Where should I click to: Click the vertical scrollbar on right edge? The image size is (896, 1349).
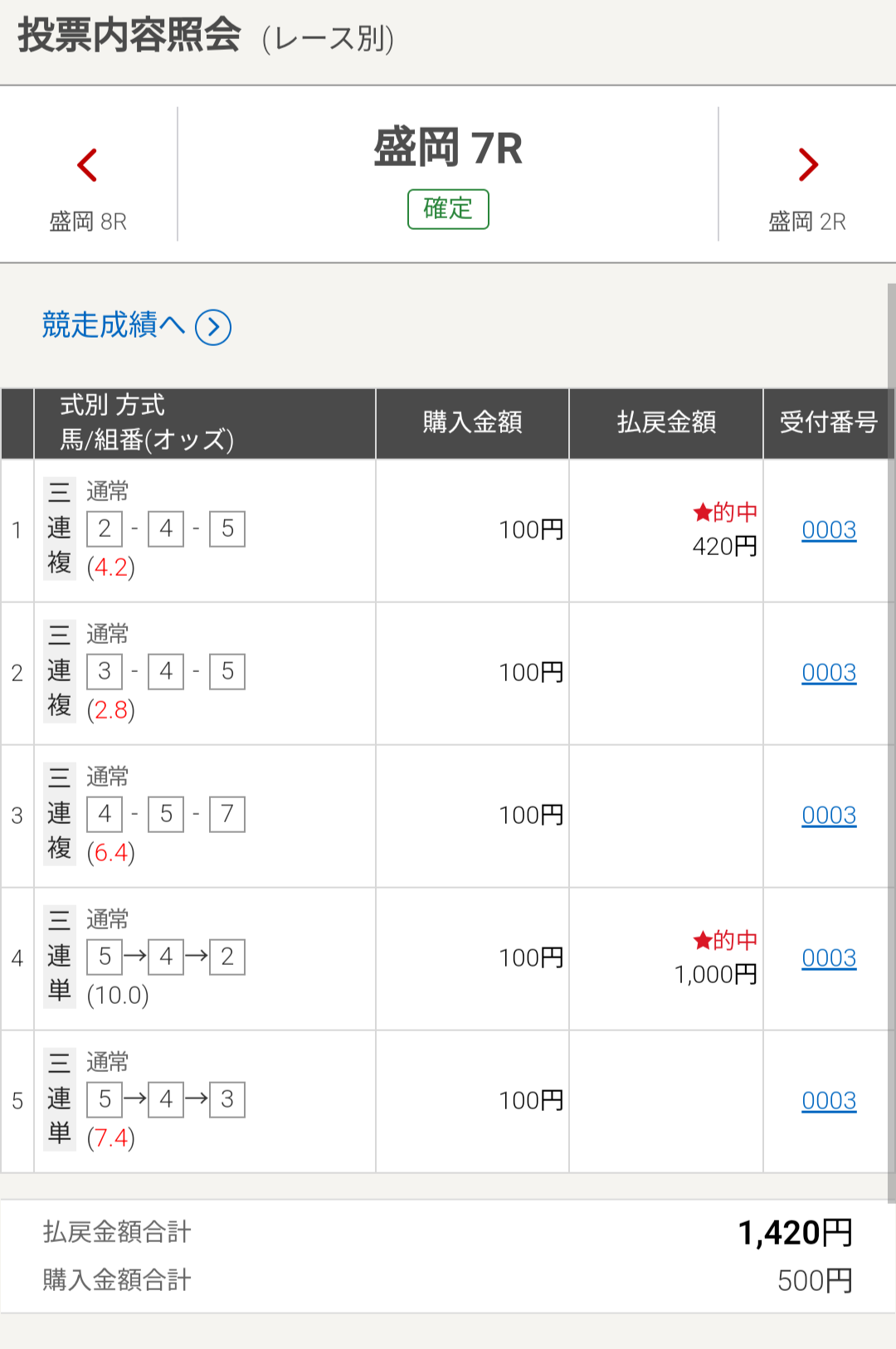(892, 743)
